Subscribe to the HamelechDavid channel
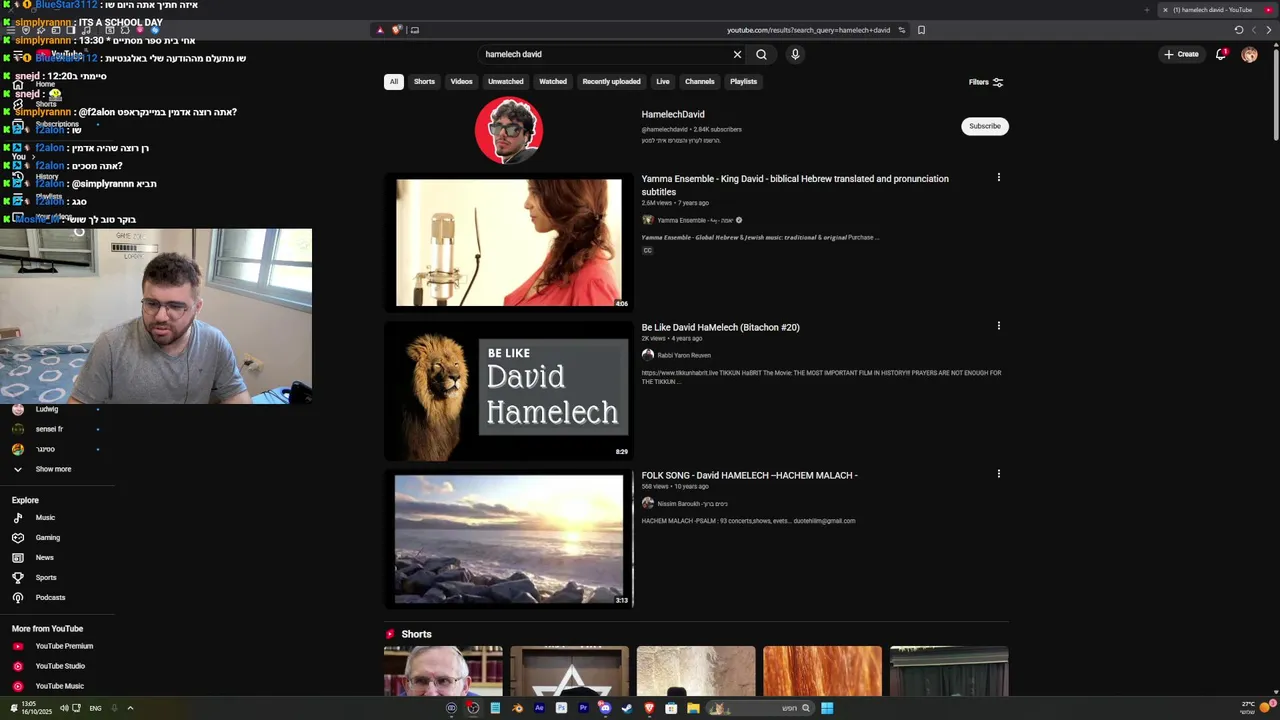This screenshot has width=1280, height=720. tap(985, 126)
